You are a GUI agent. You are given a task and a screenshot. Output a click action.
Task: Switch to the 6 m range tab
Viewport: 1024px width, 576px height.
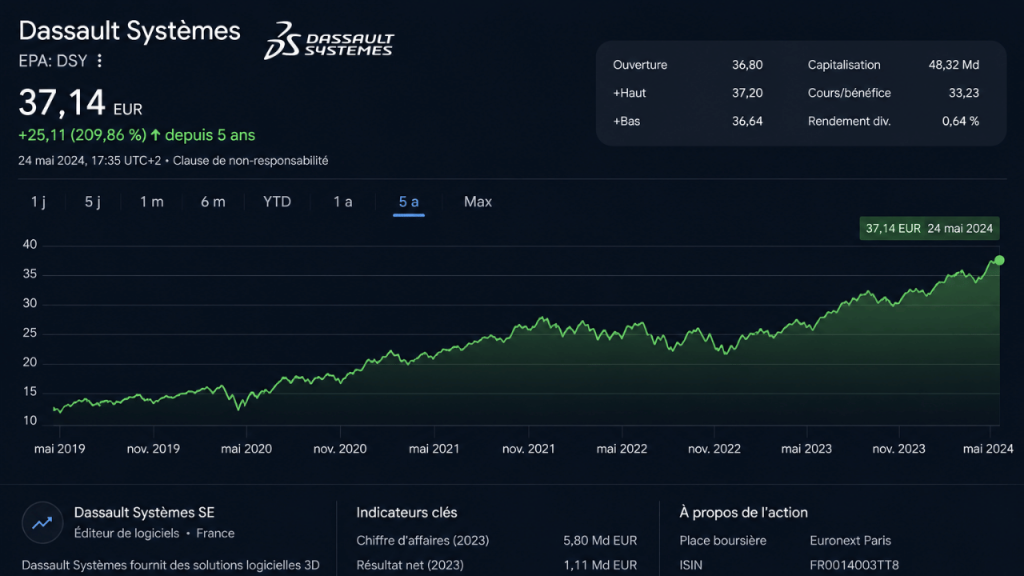(x=213, y=202)
